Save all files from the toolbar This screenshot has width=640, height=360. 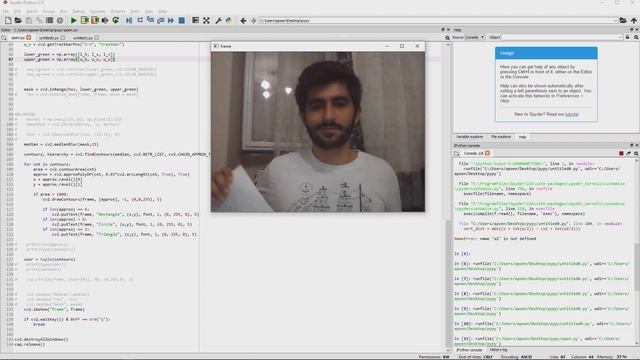[39, 20]
